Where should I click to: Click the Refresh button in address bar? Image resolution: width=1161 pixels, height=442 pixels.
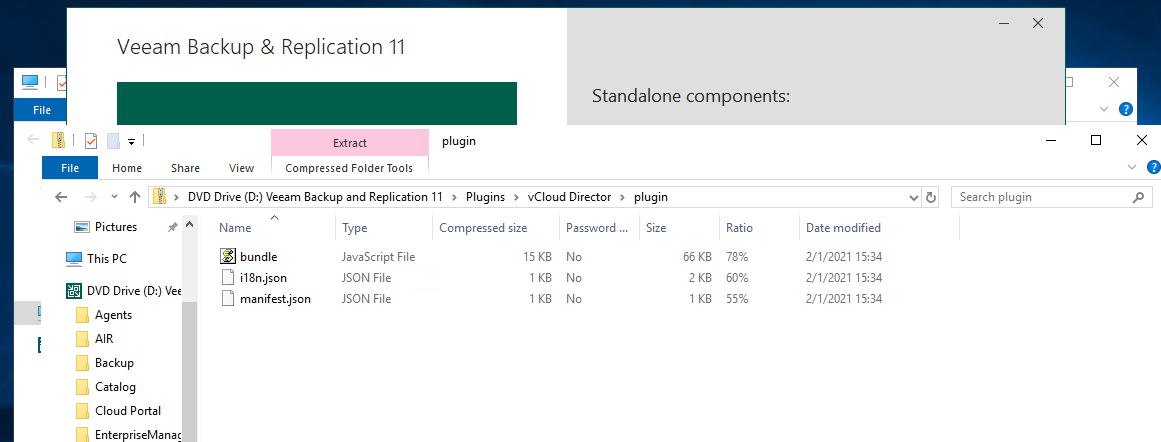click(931, 198)
